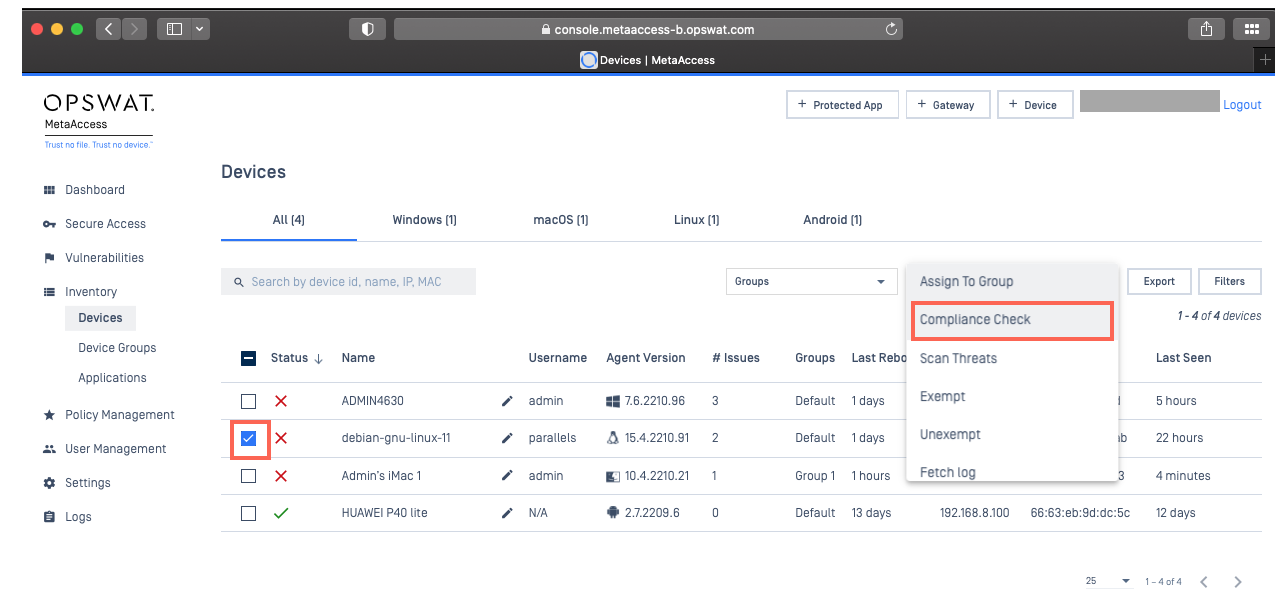Screen dimensions: 1283x608
Task: Click Safari forward navigation arrow
Action: click(134, 29)
